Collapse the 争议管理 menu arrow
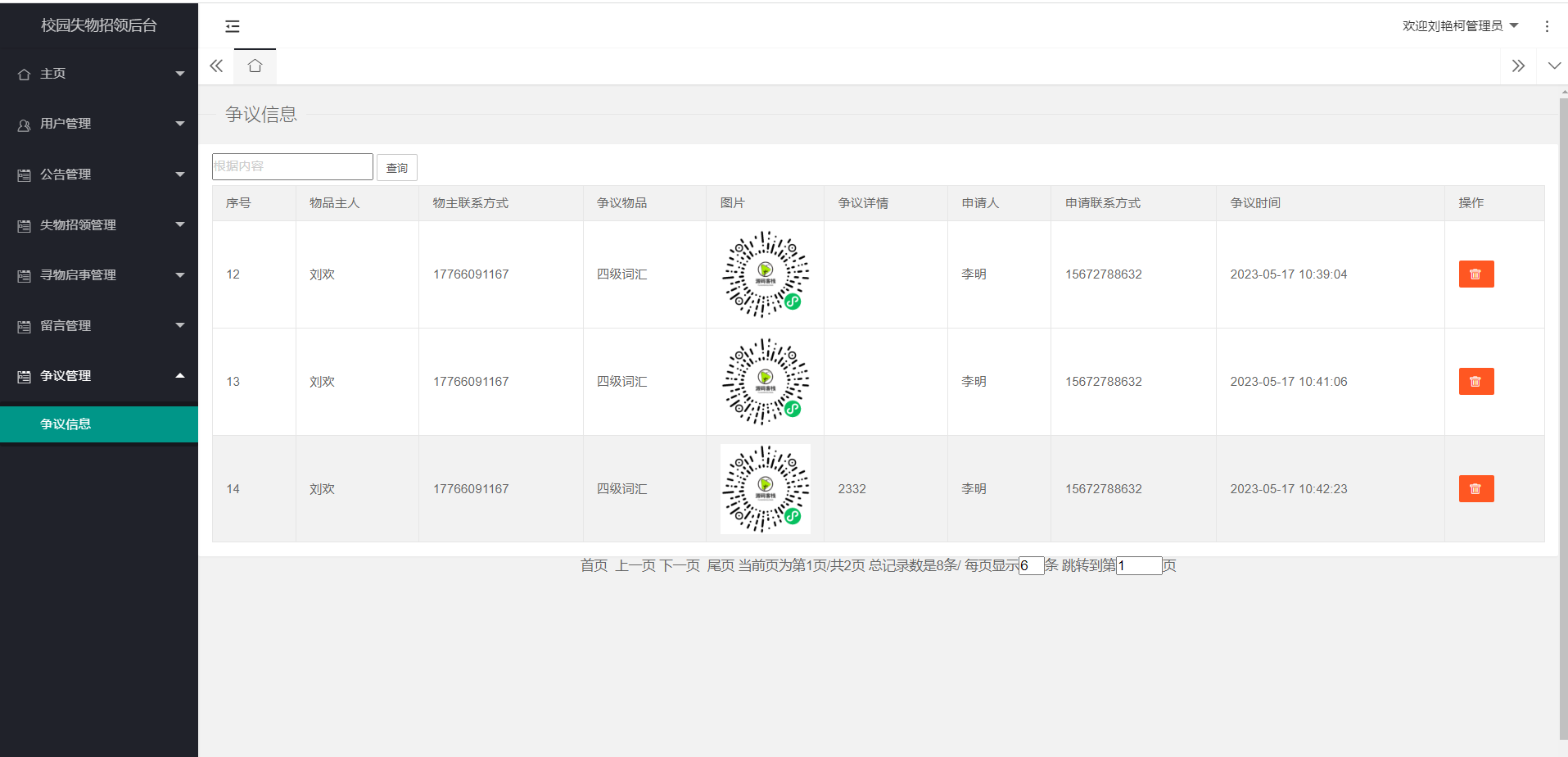The width and height of the screenshot is (1568, 757). tap(180, 375)
